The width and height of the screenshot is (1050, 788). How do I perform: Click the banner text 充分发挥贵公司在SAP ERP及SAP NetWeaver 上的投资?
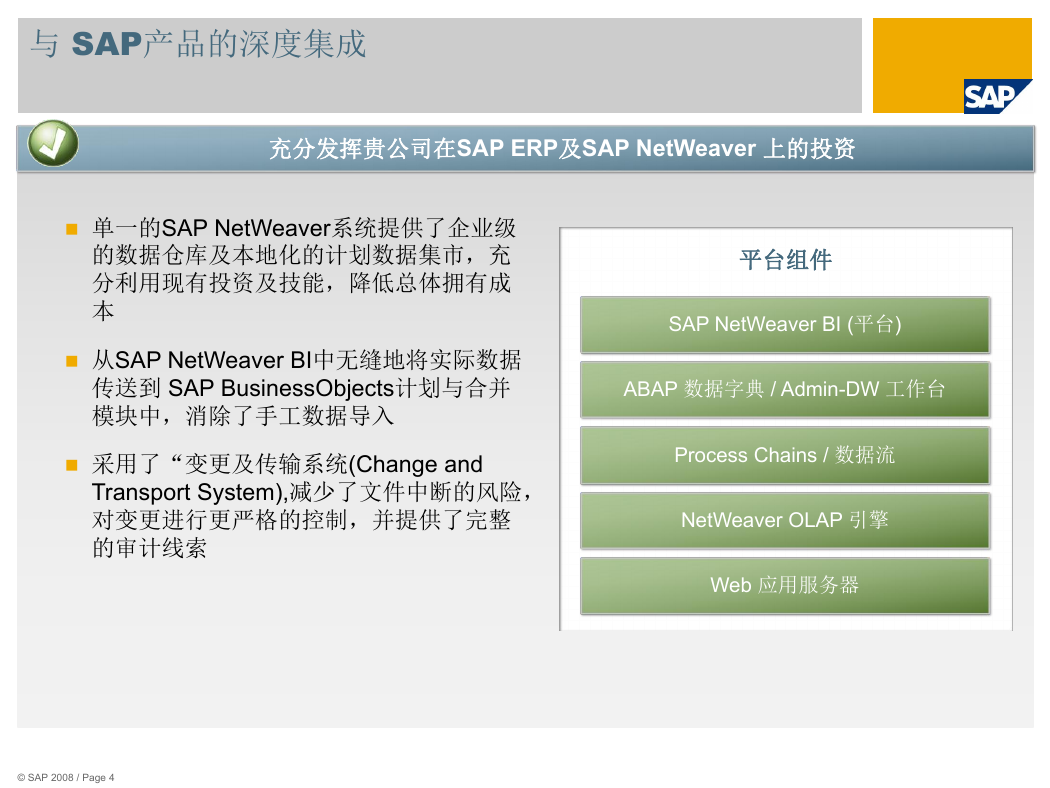[x=562, y=148]
